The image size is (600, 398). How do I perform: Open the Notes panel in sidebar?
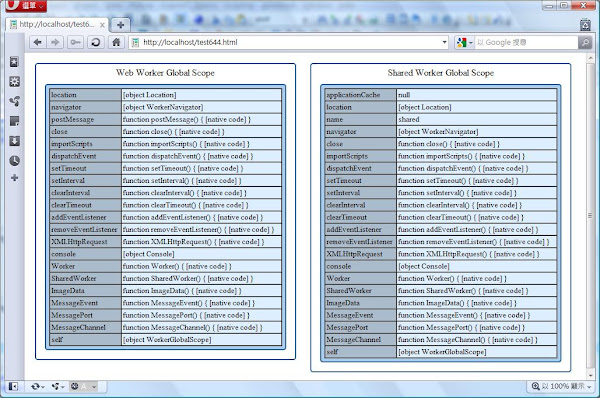point(15,121)
